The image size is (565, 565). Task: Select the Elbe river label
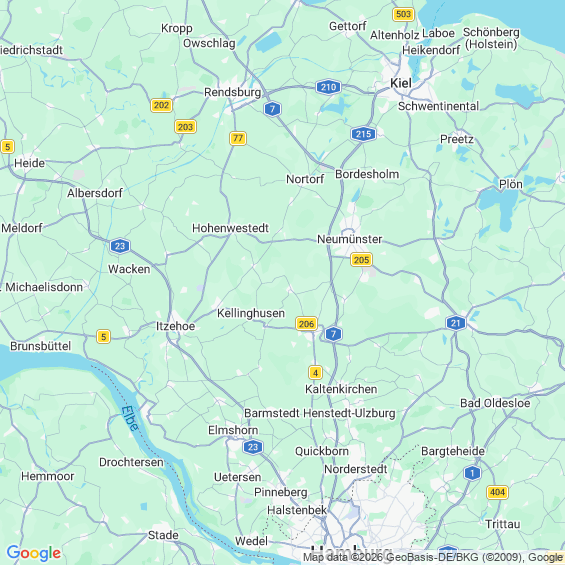pos(130,418)
